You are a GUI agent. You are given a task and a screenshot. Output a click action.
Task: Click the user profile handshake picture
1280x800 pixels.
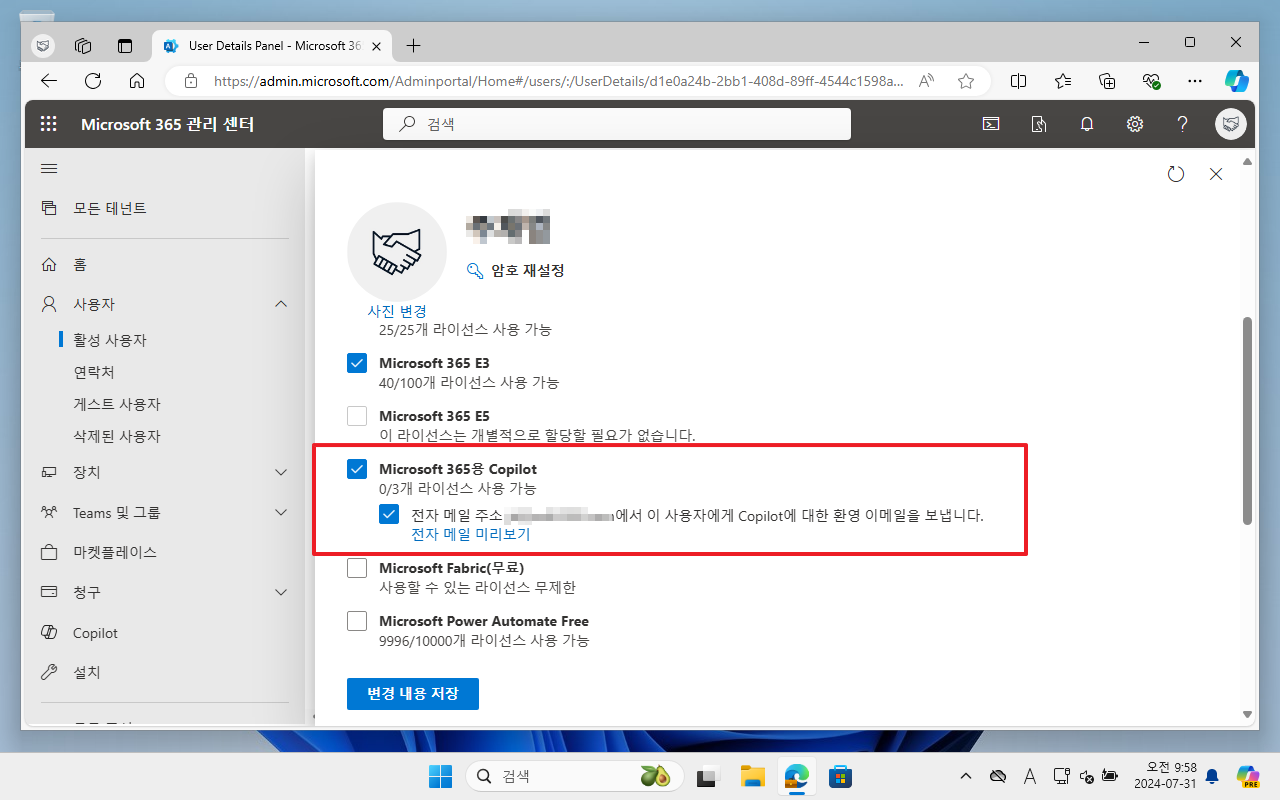[x=396, y=252]
